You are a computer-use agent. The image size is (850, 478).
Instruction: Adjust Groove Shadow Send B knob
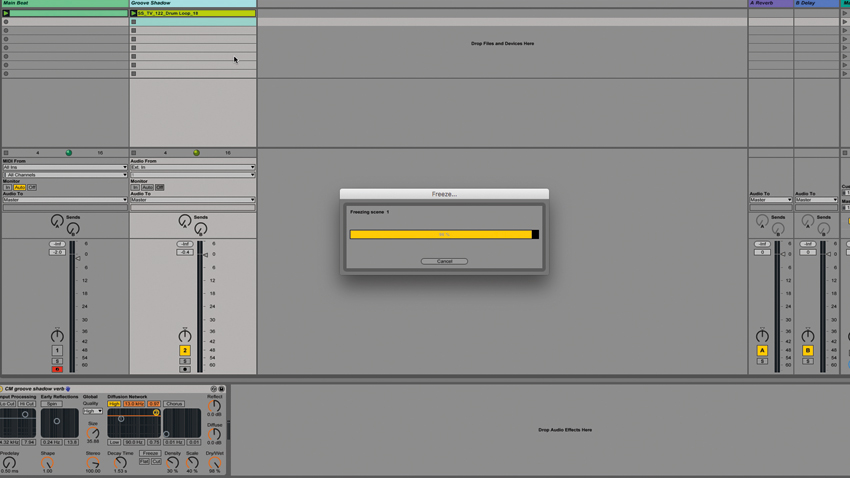201,229
